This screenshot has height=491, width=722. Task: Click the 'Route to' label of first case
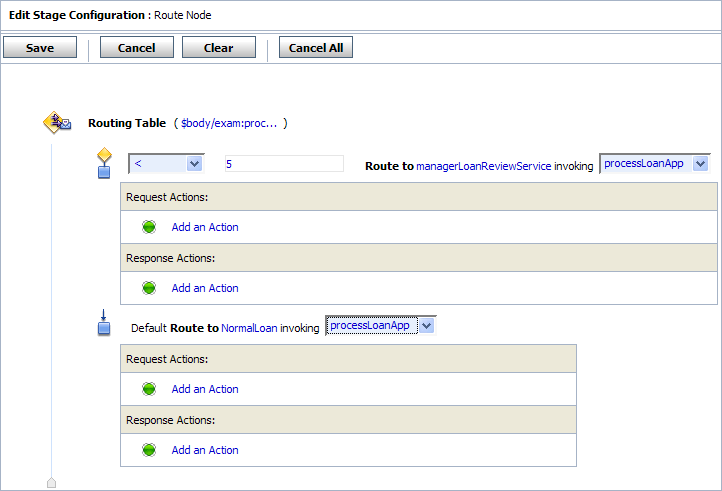(389, 166)
